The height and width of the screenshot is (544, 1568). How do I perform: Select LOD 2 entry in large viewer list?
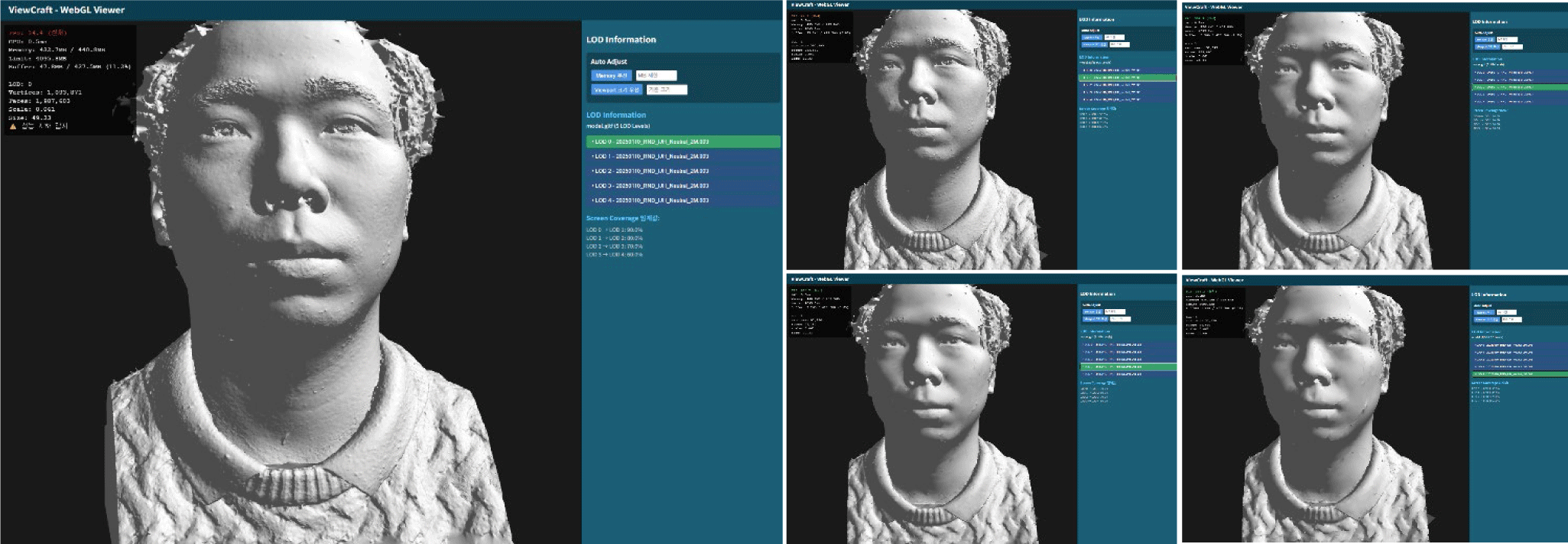[x=683, y=171]
